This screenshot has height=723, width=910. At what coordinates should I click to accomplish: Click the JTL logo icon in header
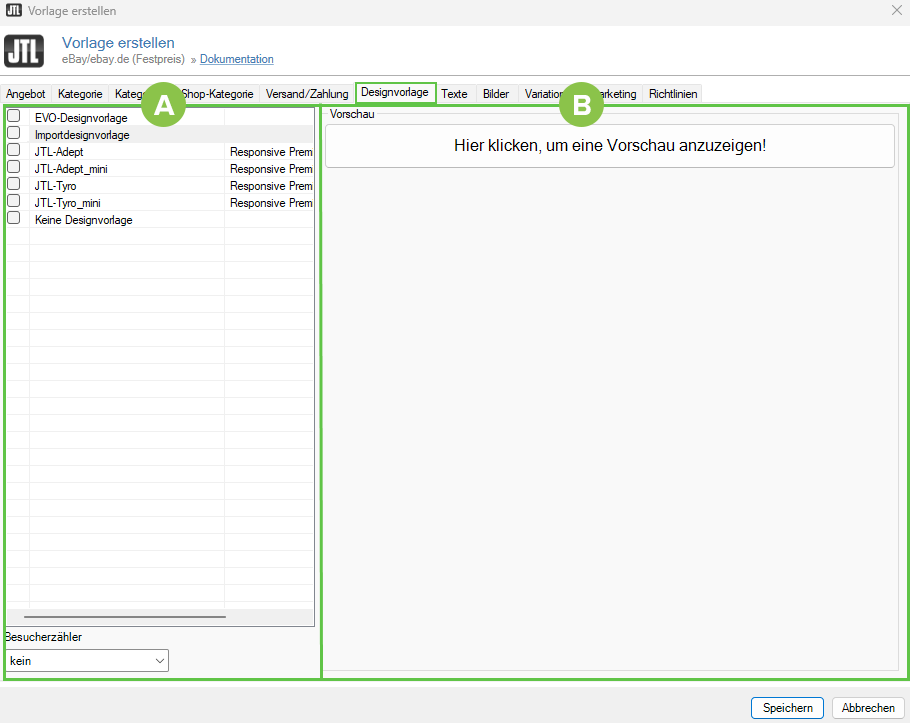tap(24, 51)
